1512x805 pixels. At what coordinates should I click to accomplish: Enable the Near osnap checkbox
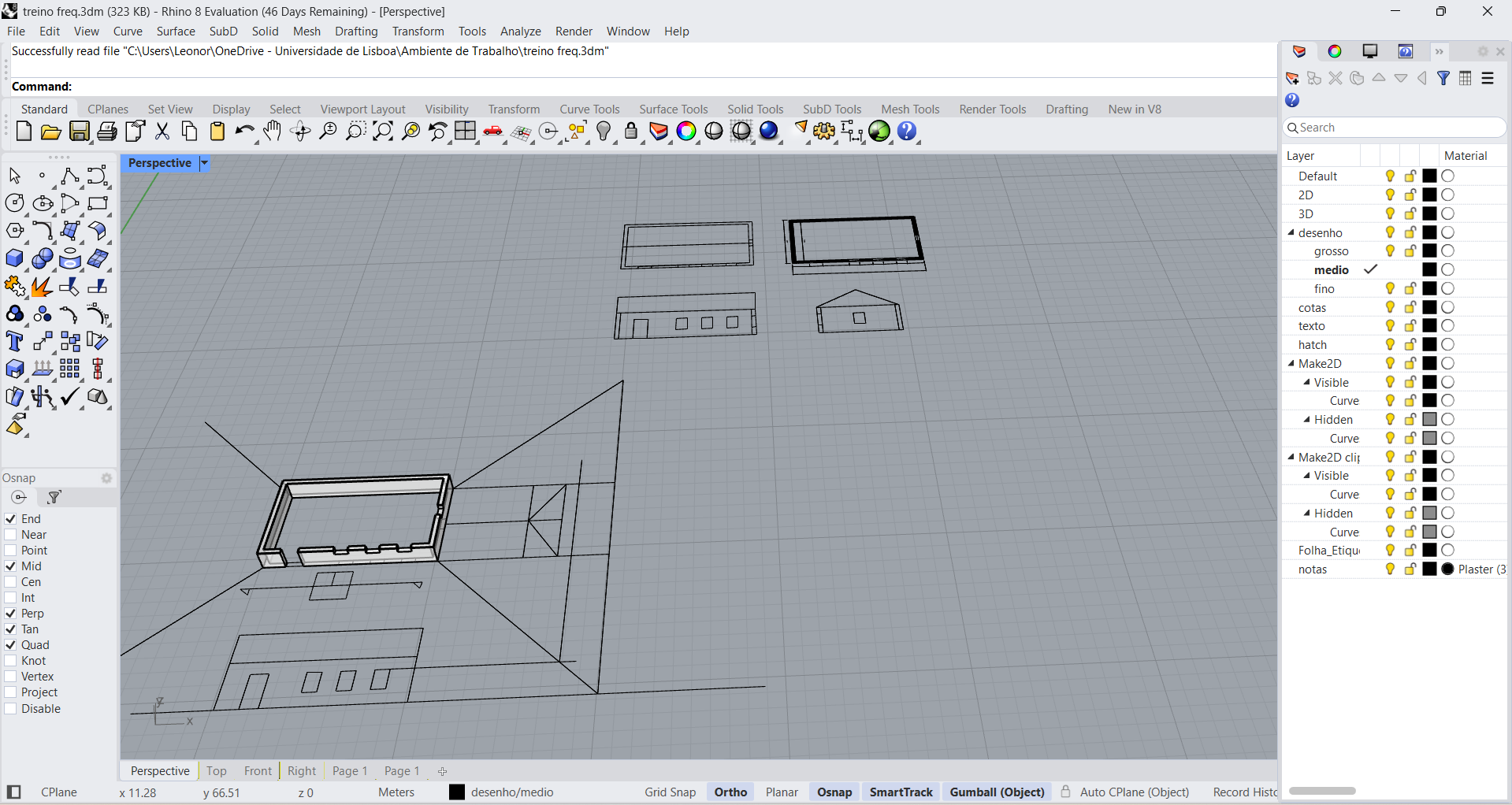coord(11,535)
